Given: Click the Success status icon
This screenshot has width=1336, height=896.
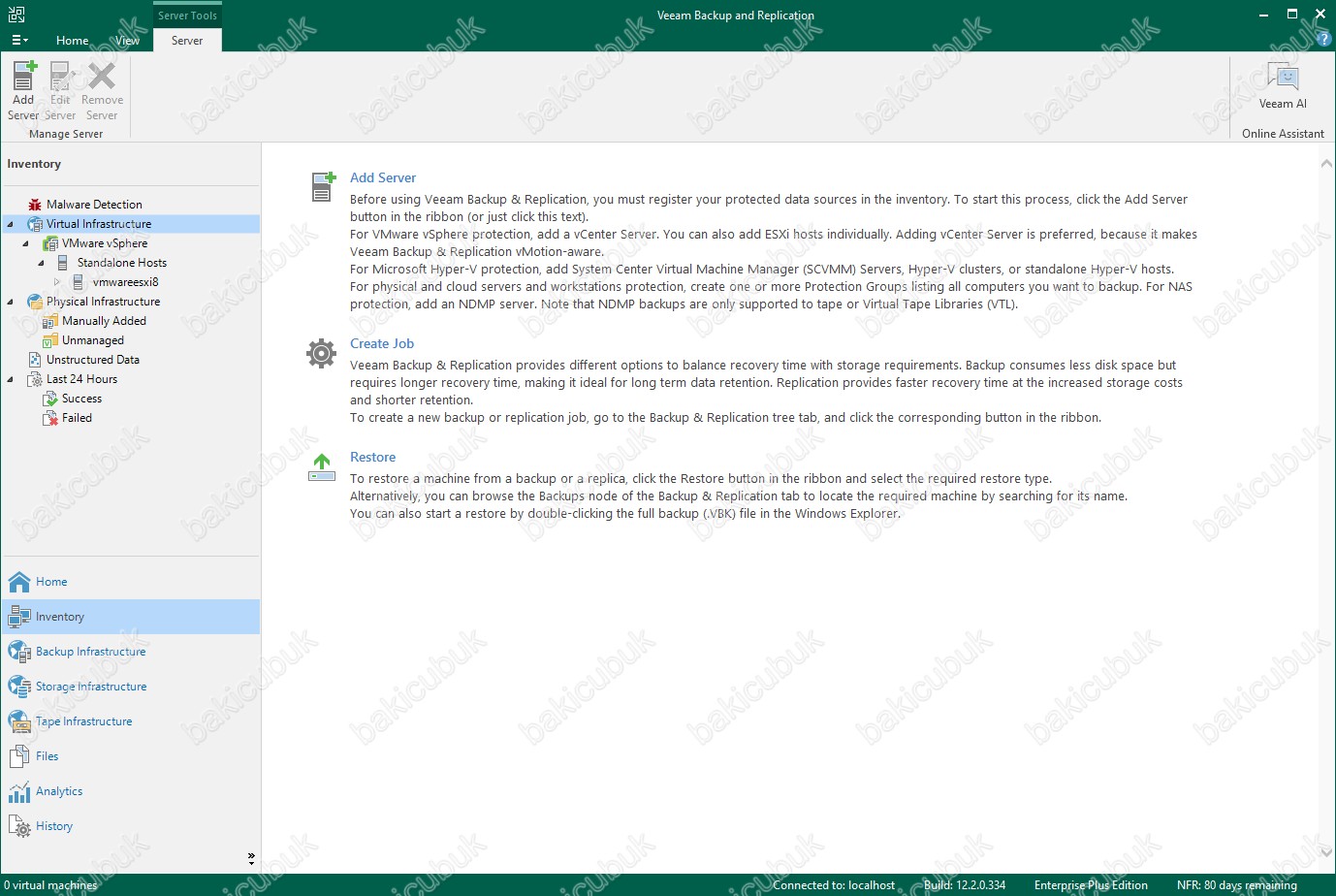Looking at the screenshot, I should (50, 399).
